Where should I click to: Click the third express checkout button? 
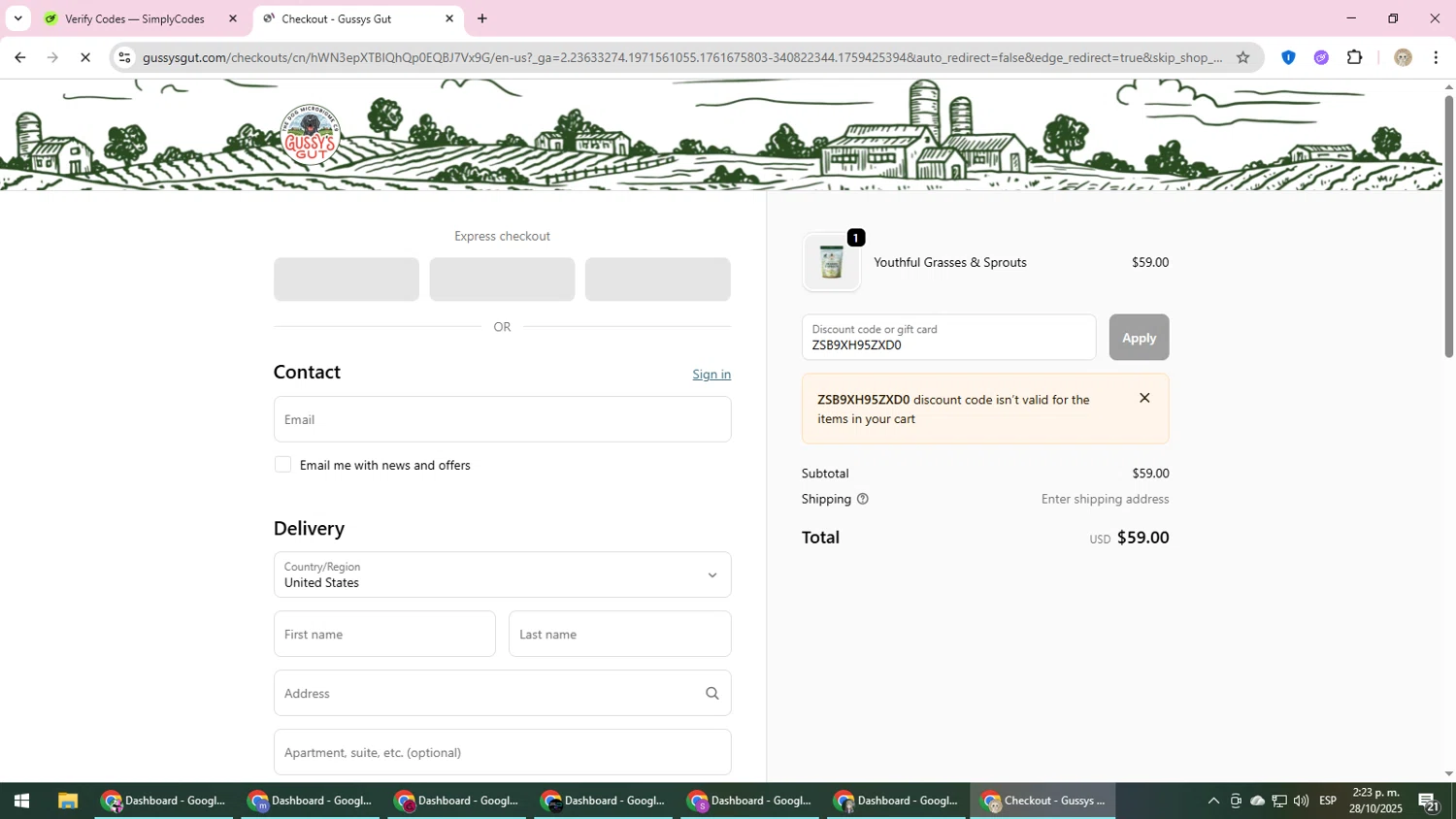coord(657,279)
